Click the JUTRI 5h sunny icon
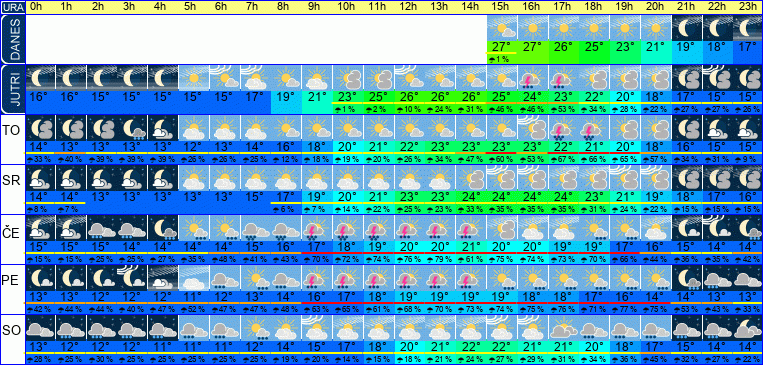763x365 pixels. pos(194,77)
